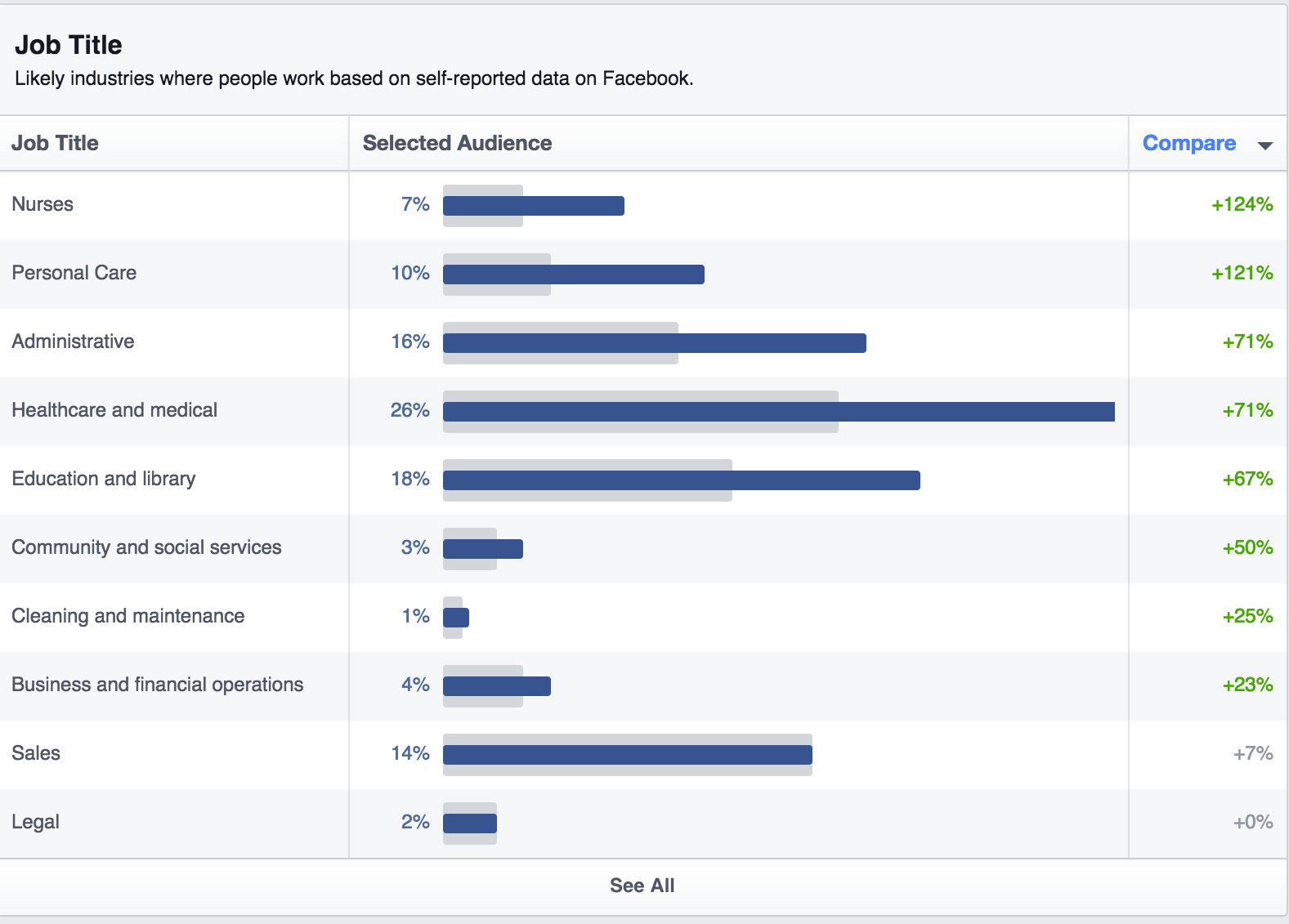1289x924 pixels.
Task: Select the Job Title column header
Action: pos(55,143)
